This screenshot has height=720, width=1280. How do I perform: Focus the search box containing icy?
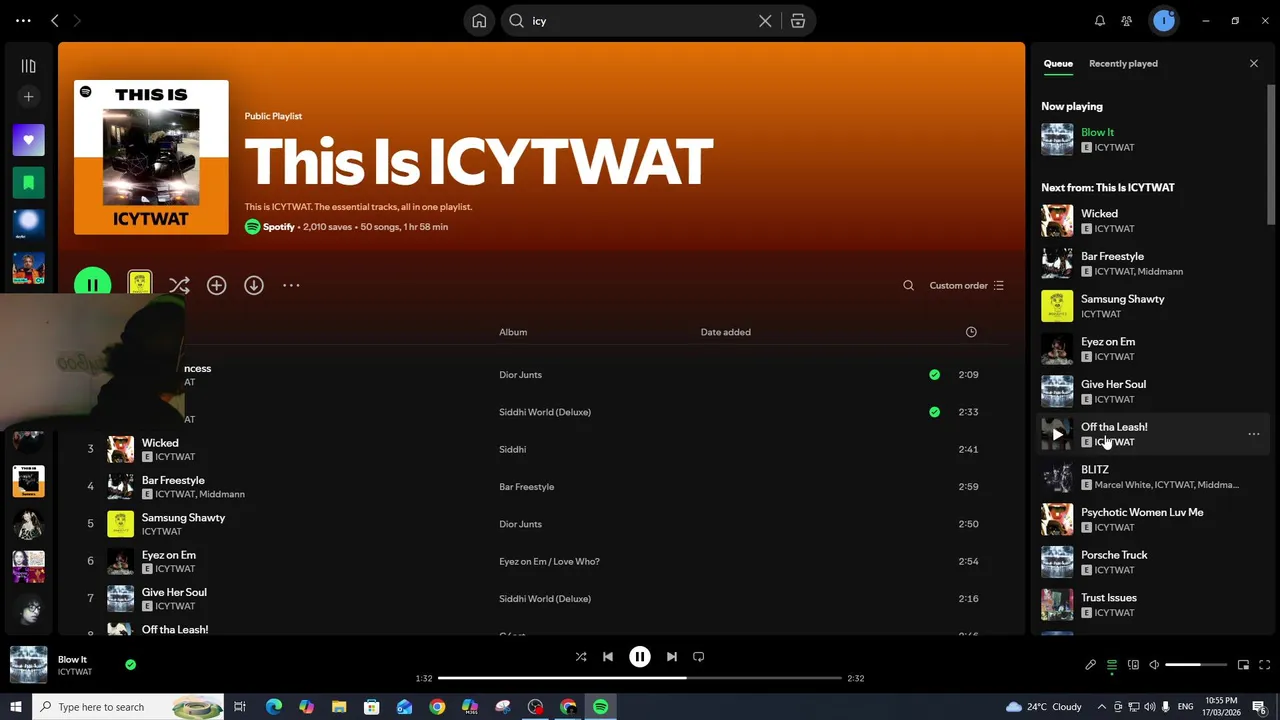tap(640, 21)
